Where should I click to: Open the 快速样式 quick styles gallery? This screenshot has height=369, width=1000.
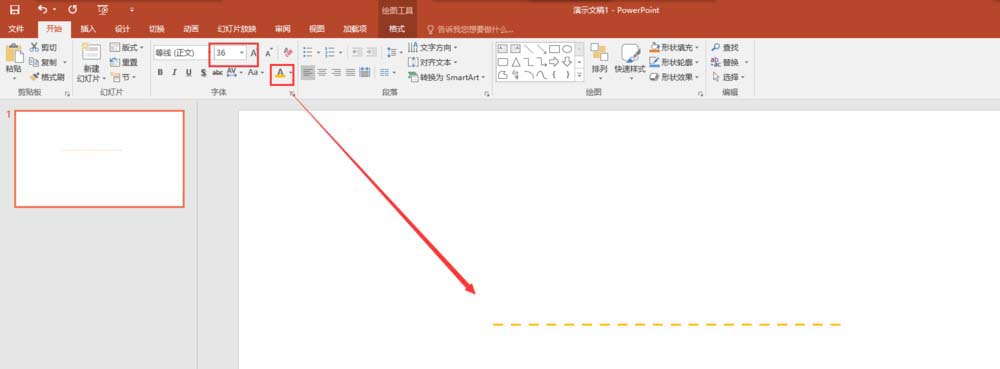[x=630, y=62]
